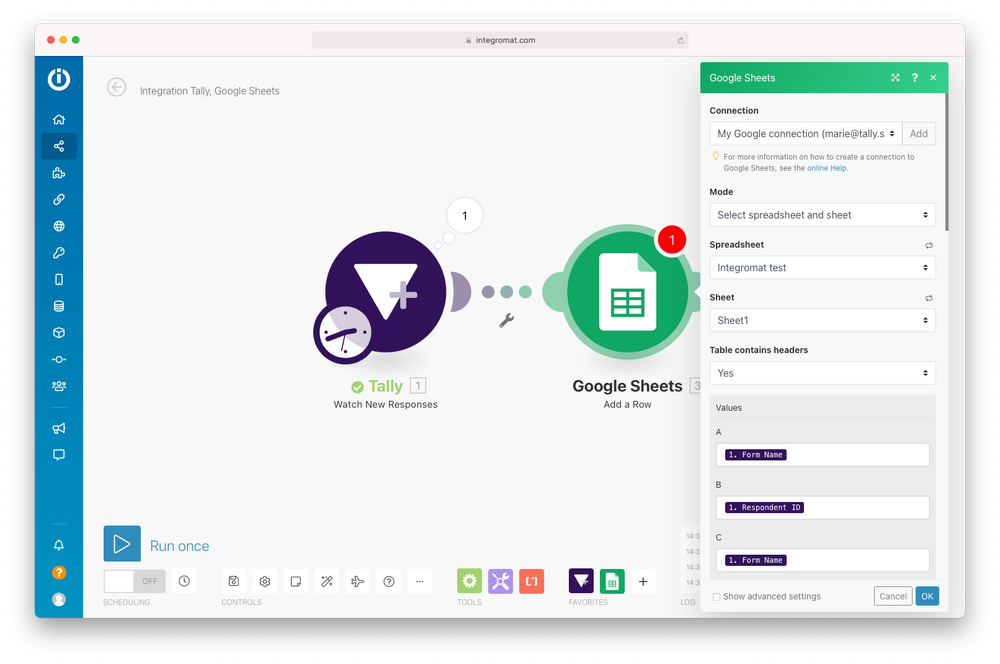Click the Cancel button
This screenshot has width=1000, height=664.
(x=893, y=596)
